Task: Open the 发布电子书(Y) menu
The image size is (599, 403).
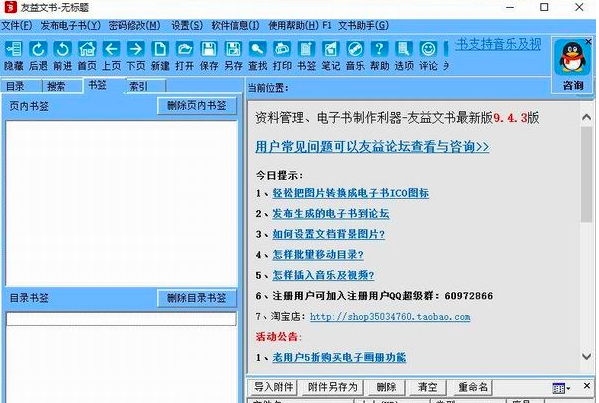Action: 71,26
